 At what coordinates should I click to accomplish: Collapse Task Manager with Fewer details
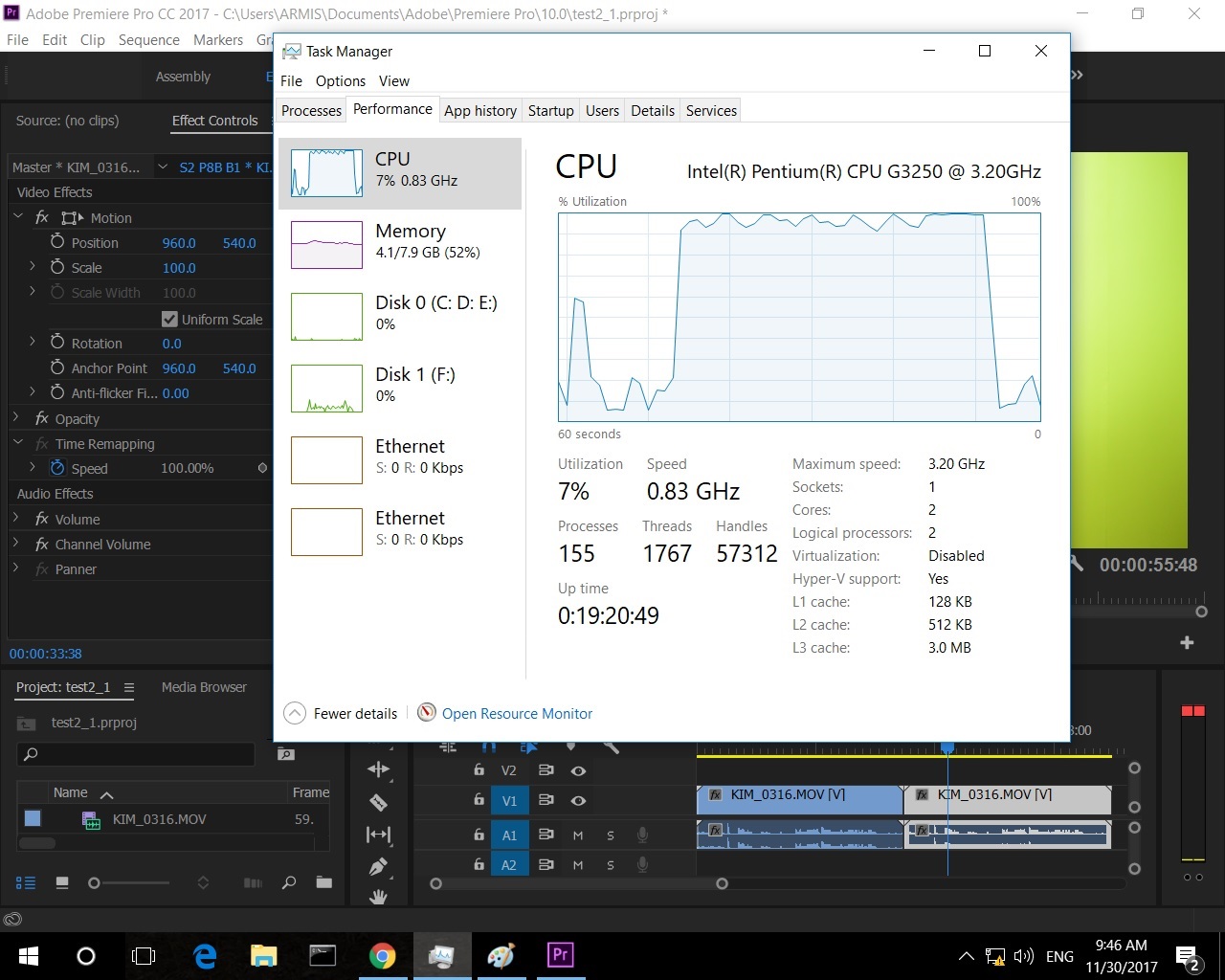(x=341, y=713)
